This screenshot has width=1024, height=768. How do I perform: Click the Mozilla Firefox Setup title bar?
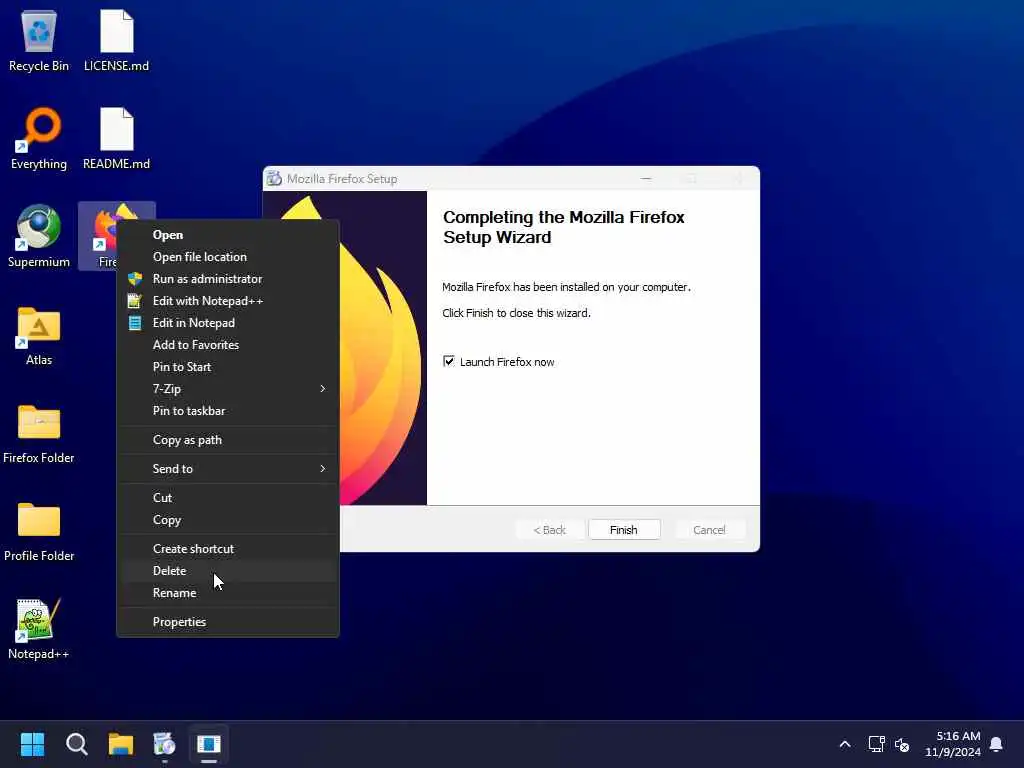pyautogui.click(x=511, y=178)
